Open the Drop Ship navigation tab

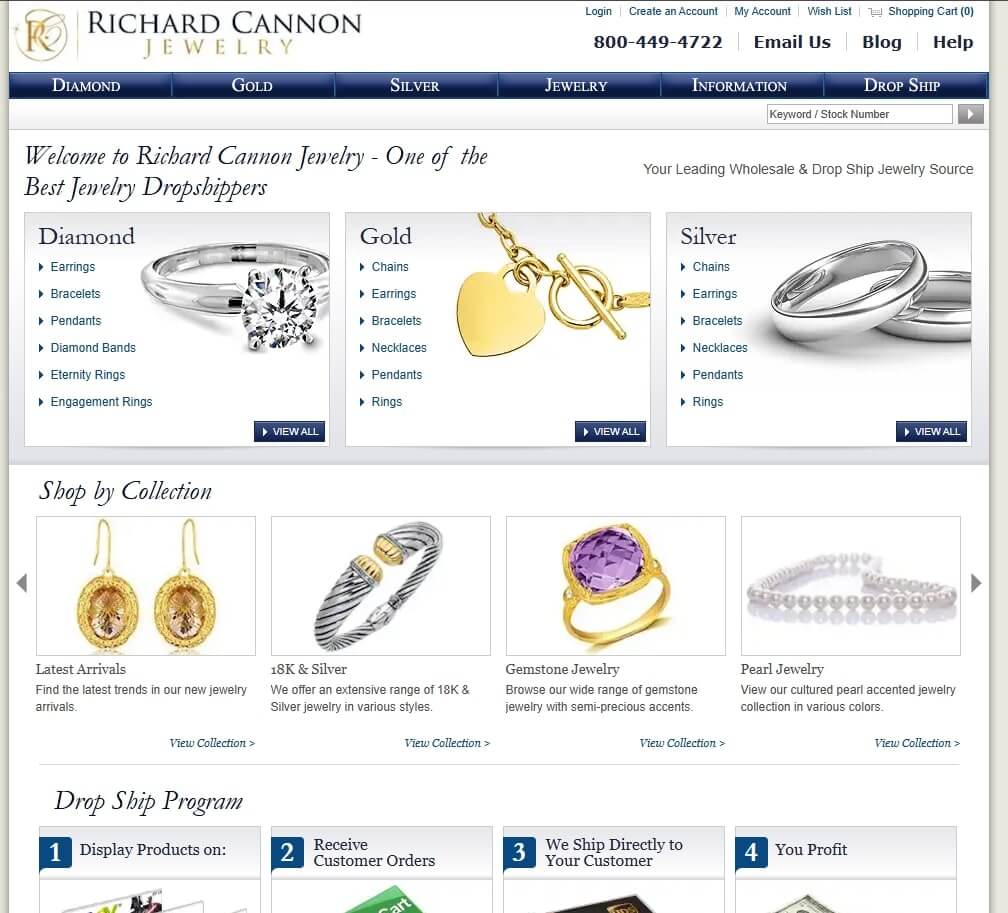pyautogui.click(x=902, y=86)
